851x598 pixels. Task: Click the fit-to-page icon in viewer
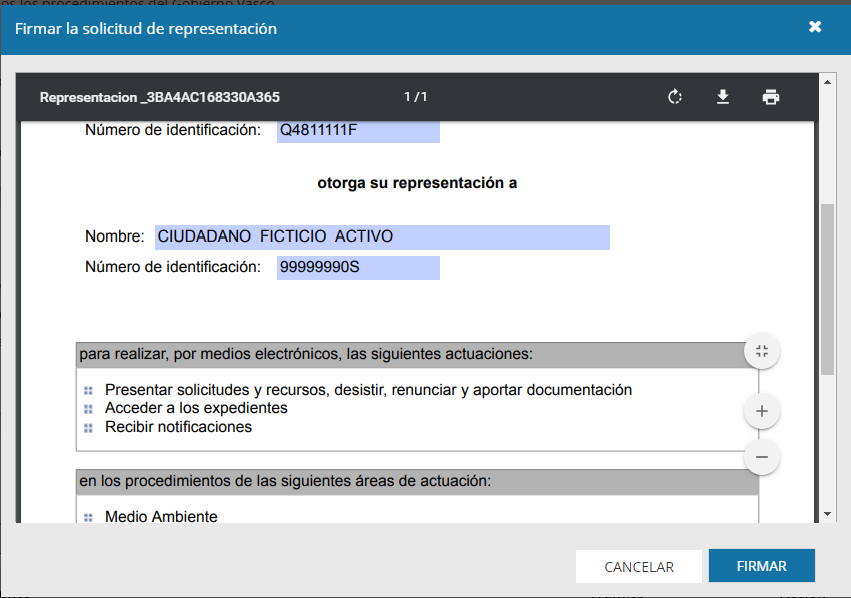point(762,351)
